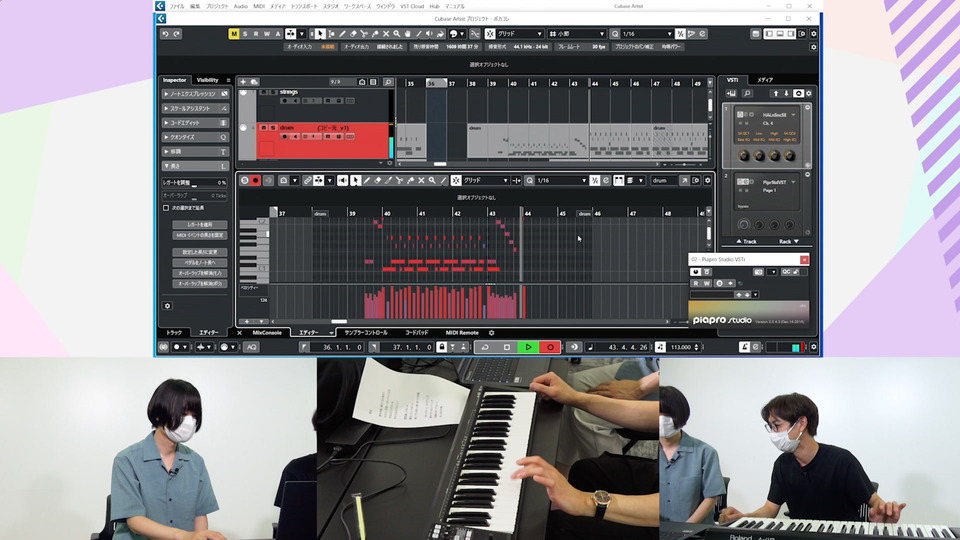This screenshot has width=960, height=540.
Task: Click the MIDI event length fix button
Action: point(200,235)
